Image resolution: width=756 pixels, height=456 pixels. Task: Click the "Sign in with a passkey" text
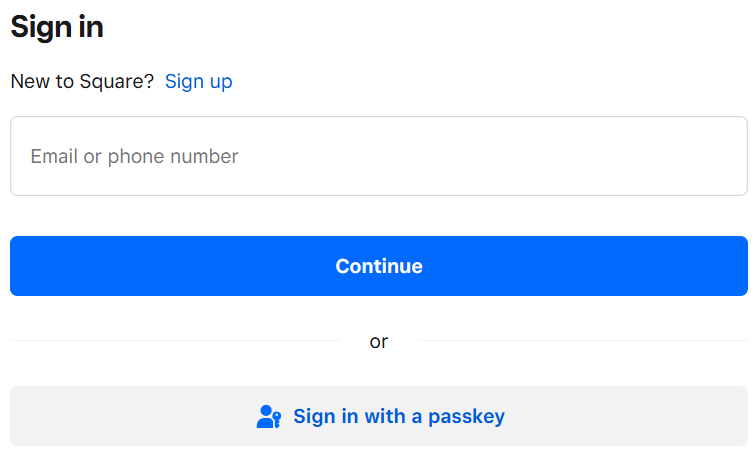pyautogui.click(x=399, y=416)
